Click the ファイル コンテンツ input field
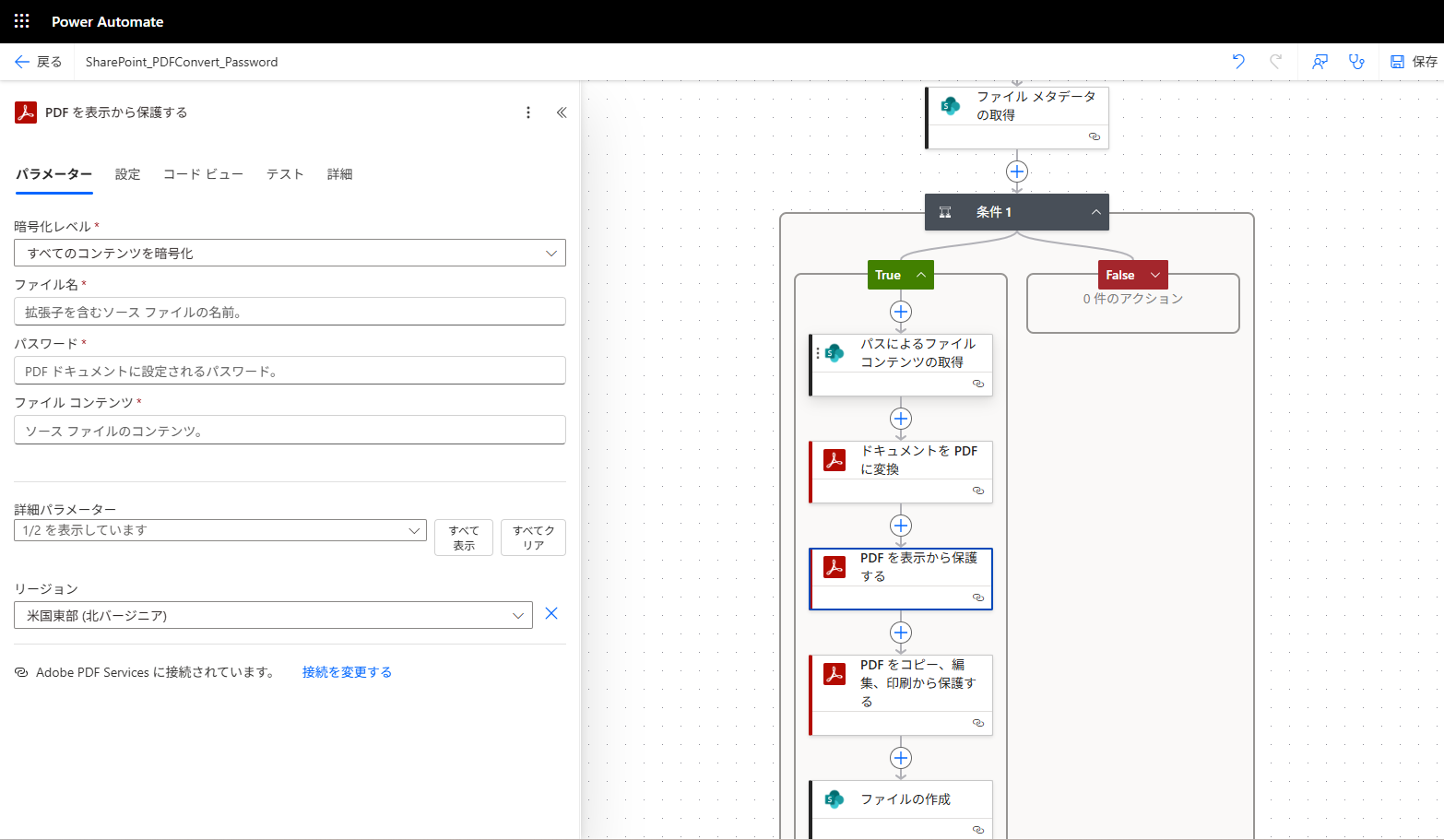 (x=290, y=430)
